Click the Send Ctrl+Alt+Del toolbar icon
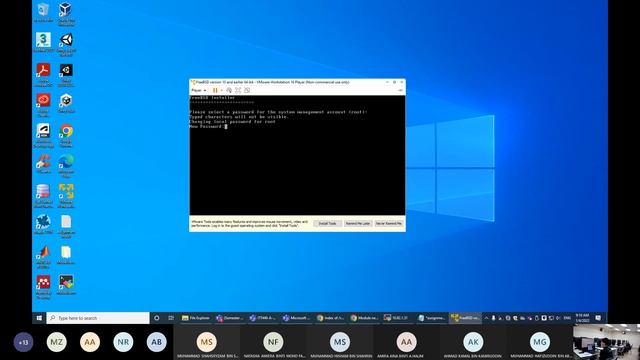 pos(229,90)
